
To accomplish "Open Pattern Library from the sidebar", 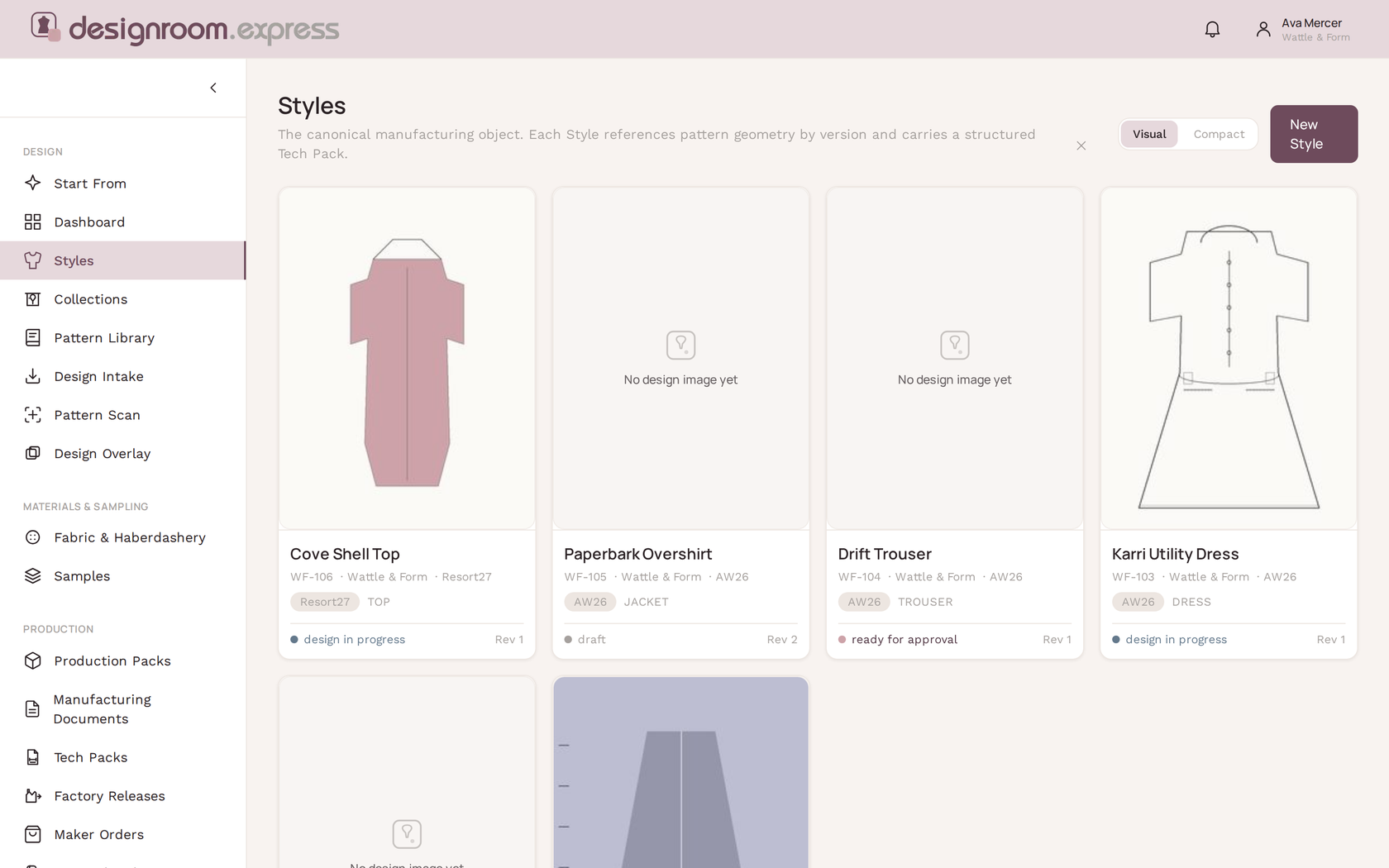I will [122, 337].
